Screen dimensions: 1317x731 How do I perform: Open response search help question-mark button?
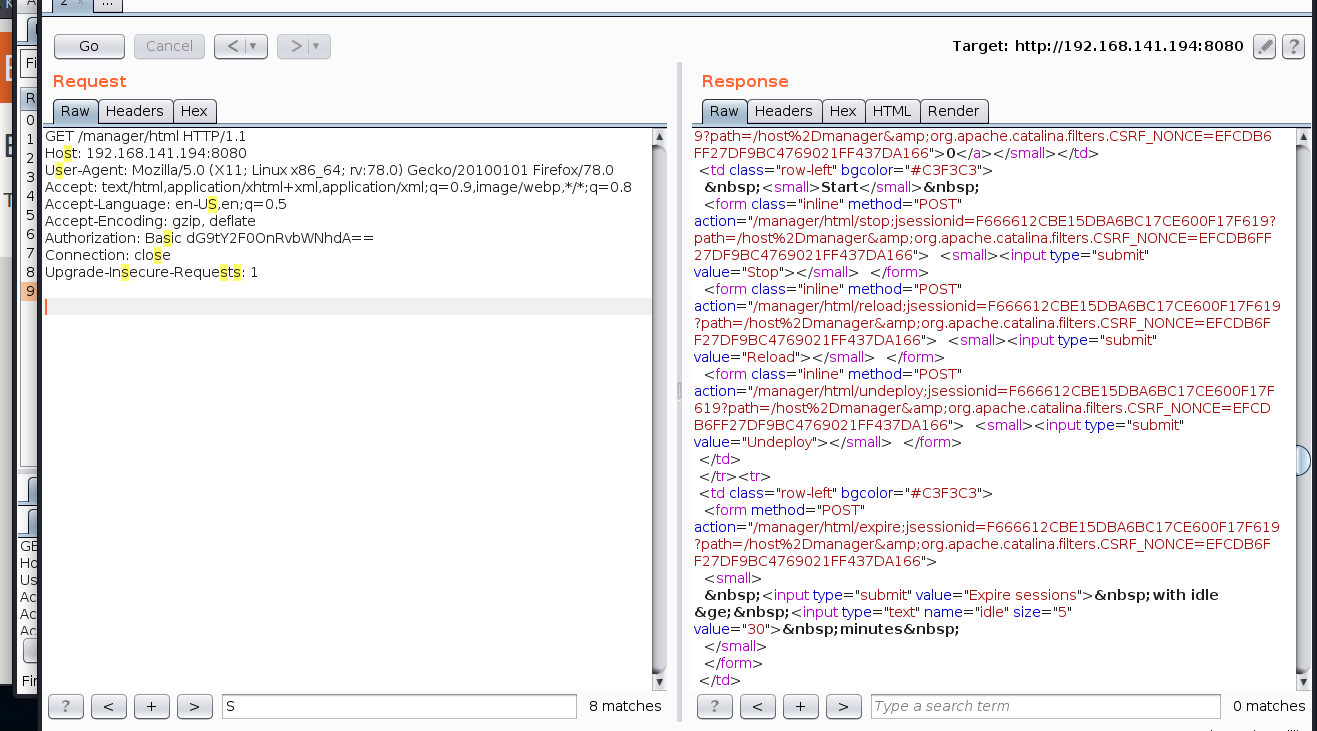click(714, 706)
